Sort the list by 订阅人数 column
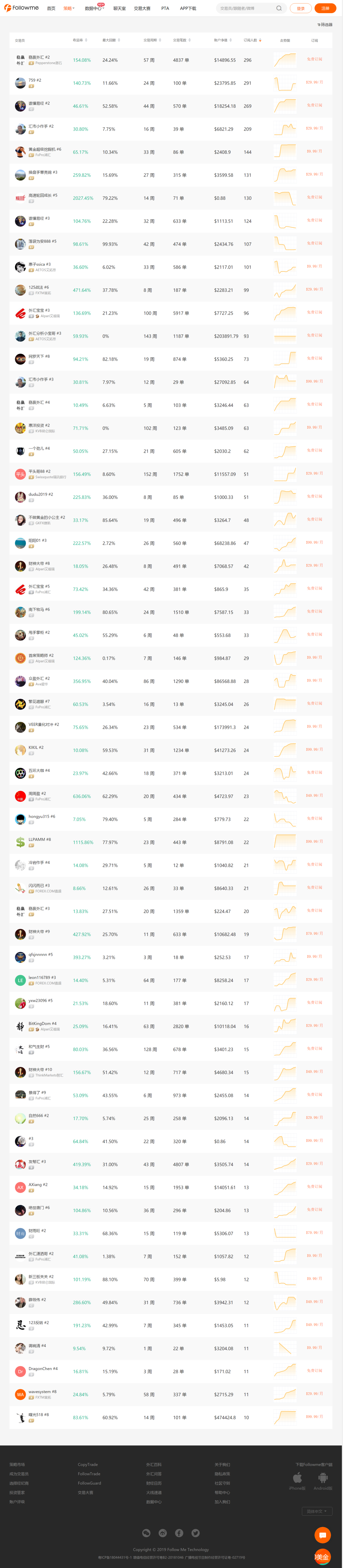Screen dimensions: 343x1568 (x=252, y=40)
